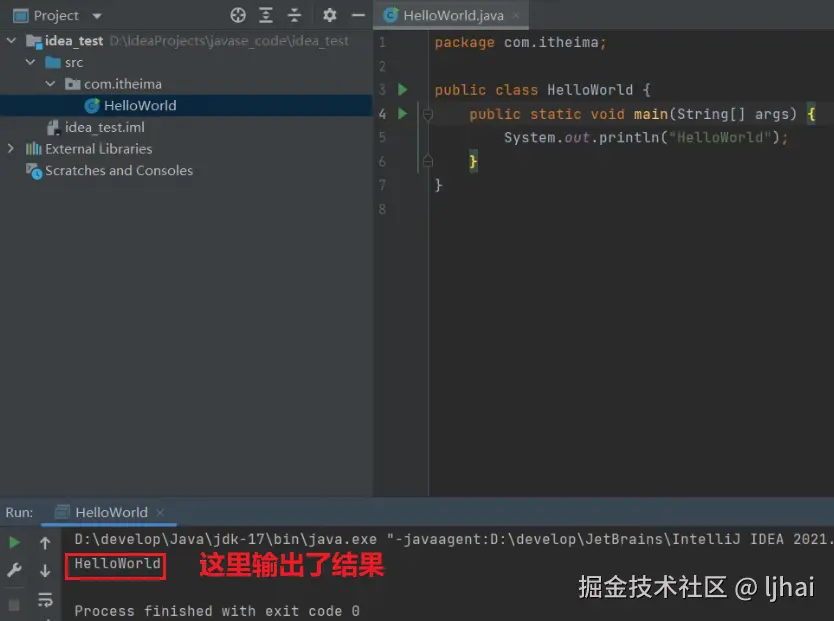Click the package com.itheima line in editor
This screenshot has width=834, height=621.
[520, 42]
